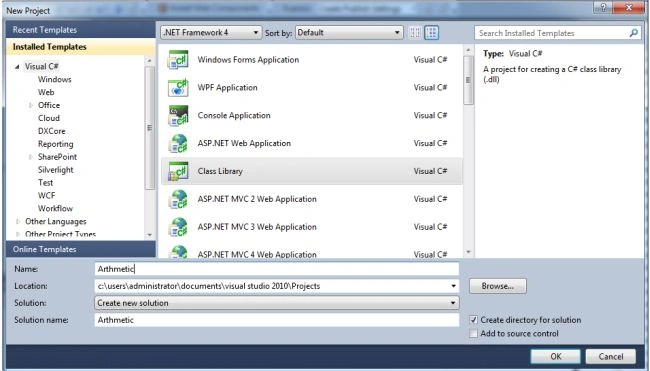This screenshot has height=371, width=650.
Task: Click the 'Console Application' template name
Action: (234, 116)
